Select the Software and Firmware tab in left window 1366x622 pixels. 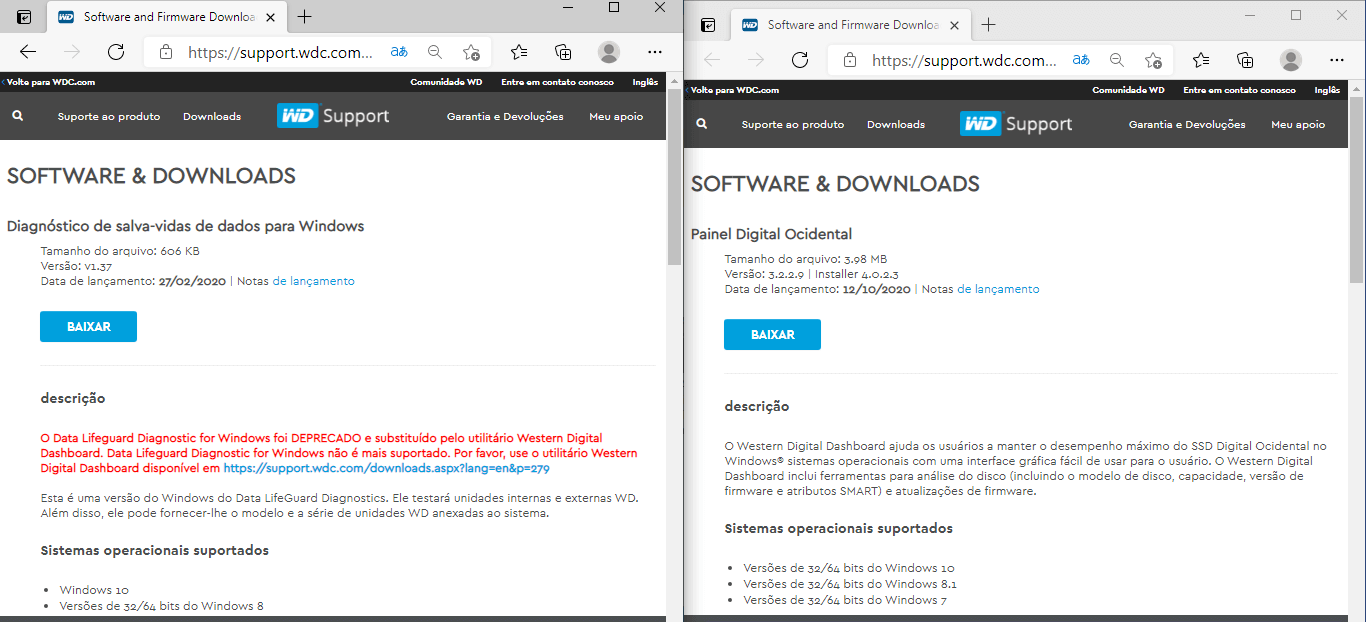165,17
